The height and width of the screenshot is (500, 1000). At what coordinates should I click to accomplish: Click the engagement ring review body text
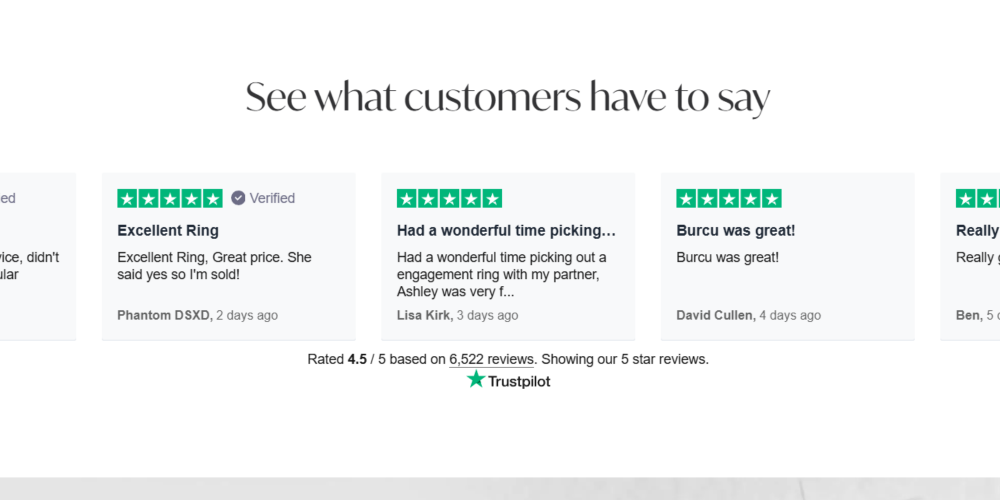click(x=501, y=274)
